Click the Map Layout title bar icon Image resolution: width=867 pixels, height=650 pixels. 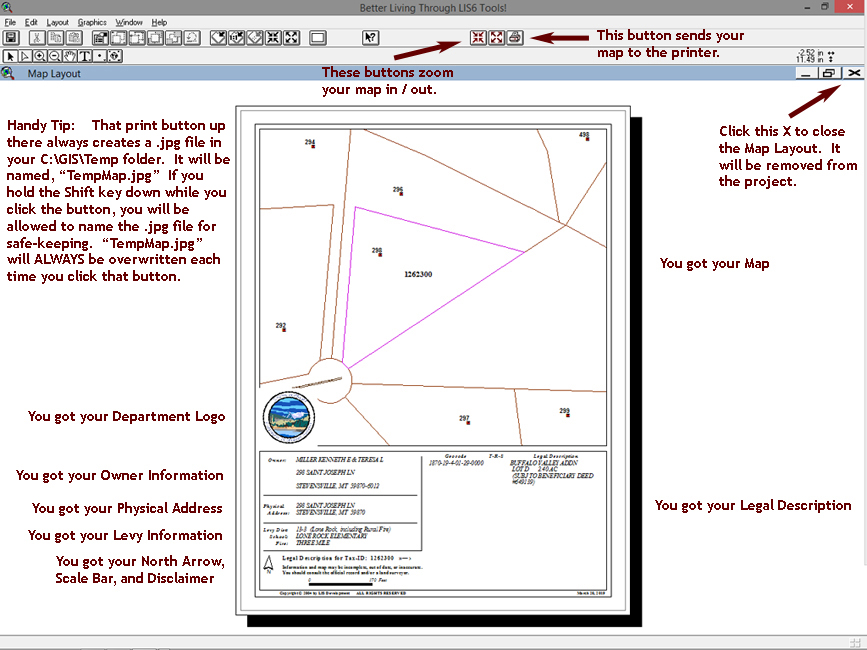8,73
